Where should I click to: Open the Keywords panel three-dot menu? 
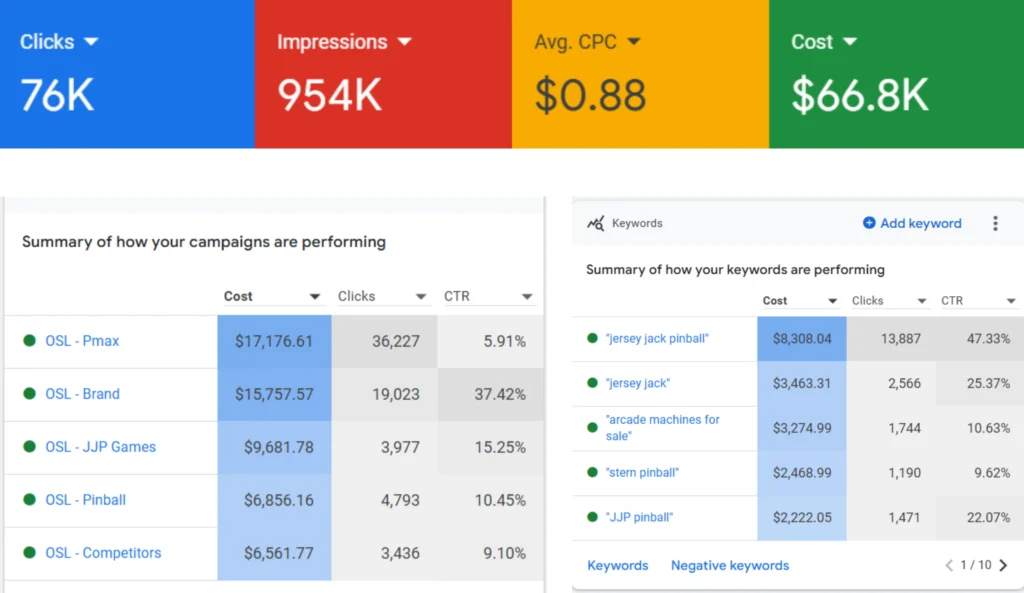[x=995, y=223]
